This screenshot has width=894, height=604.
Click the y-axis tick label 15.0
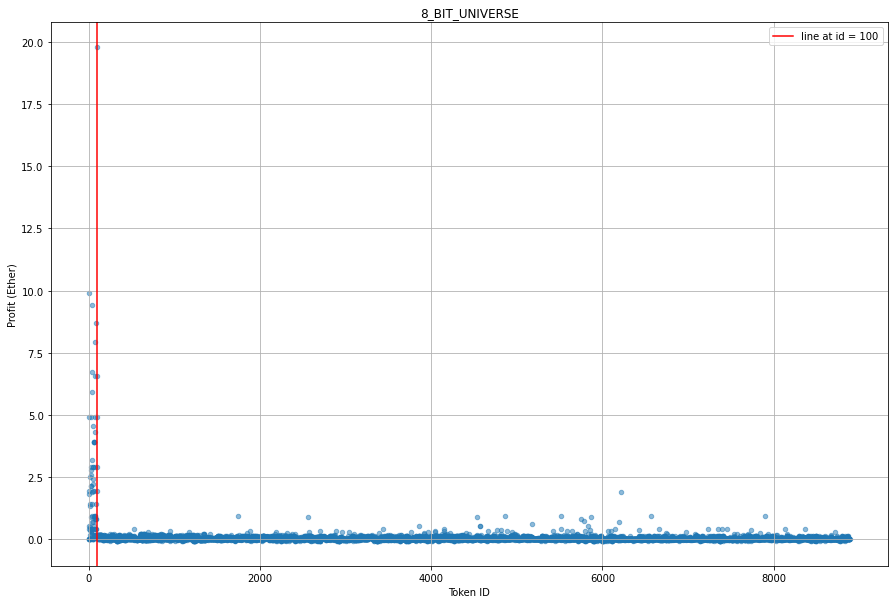tap(34, 167)
